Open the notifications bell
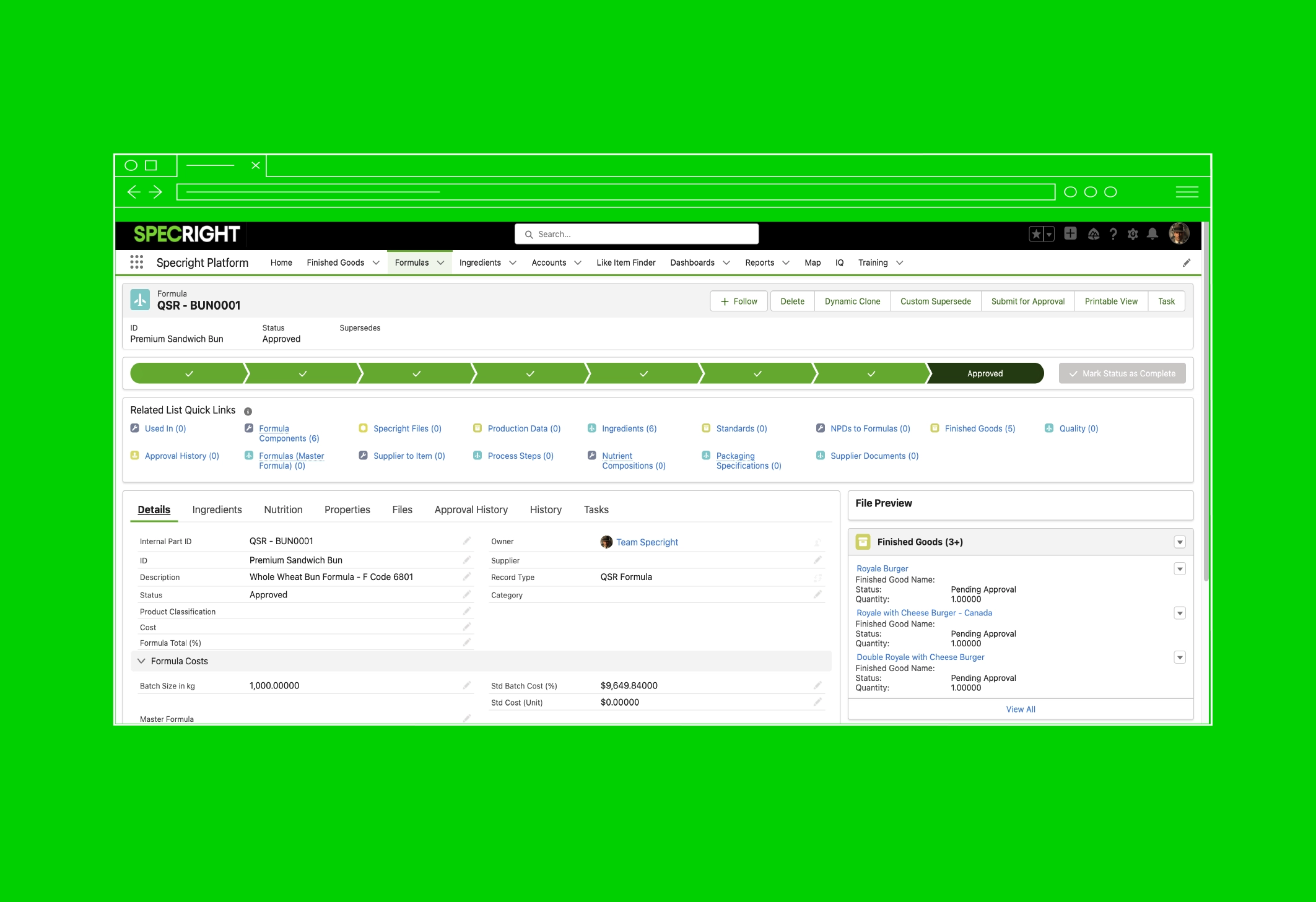 [x=1153, y=234]
